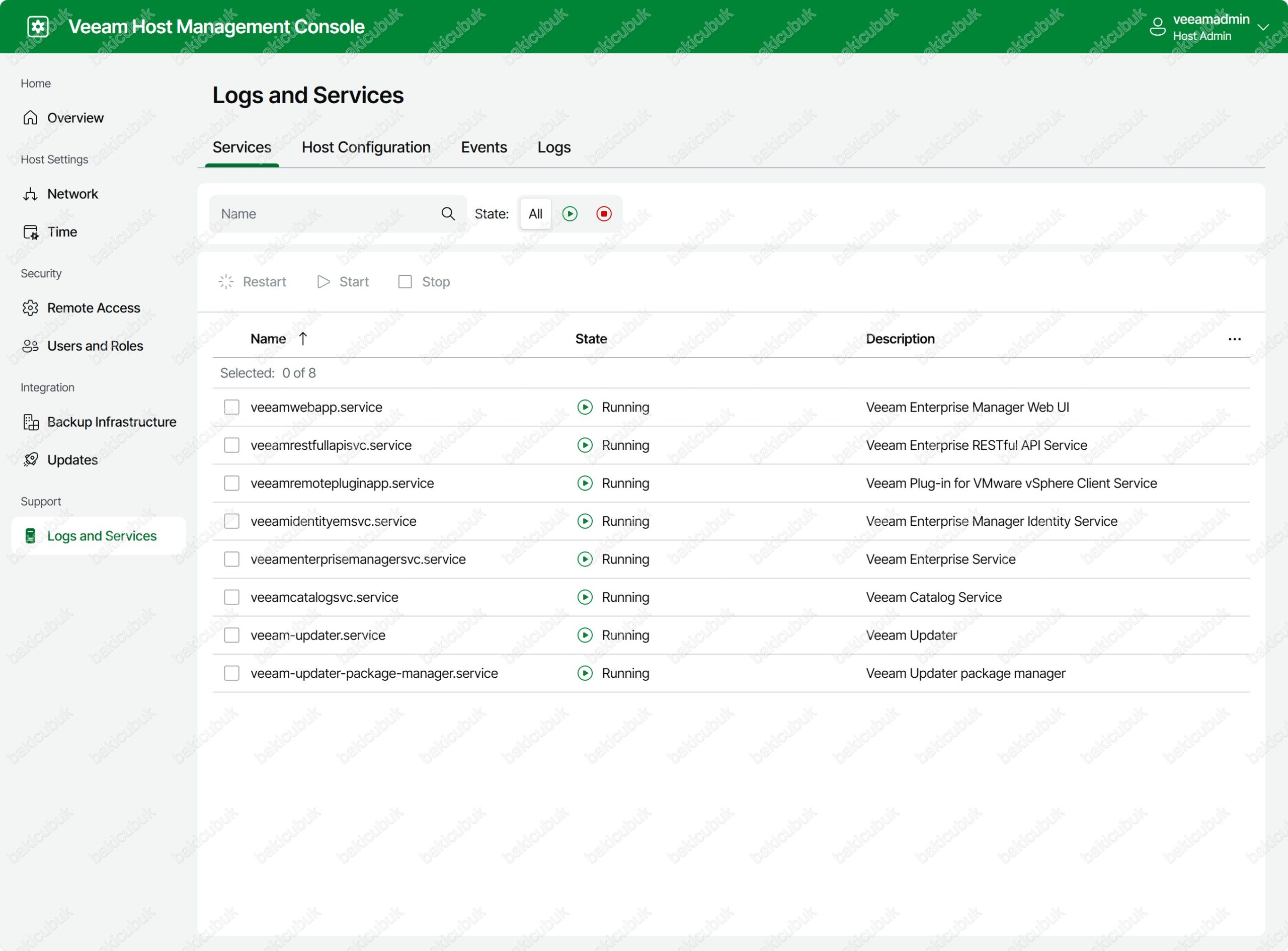Click the Stop button
Screen dimensions: 1288x951
click(x=424, y=281)
